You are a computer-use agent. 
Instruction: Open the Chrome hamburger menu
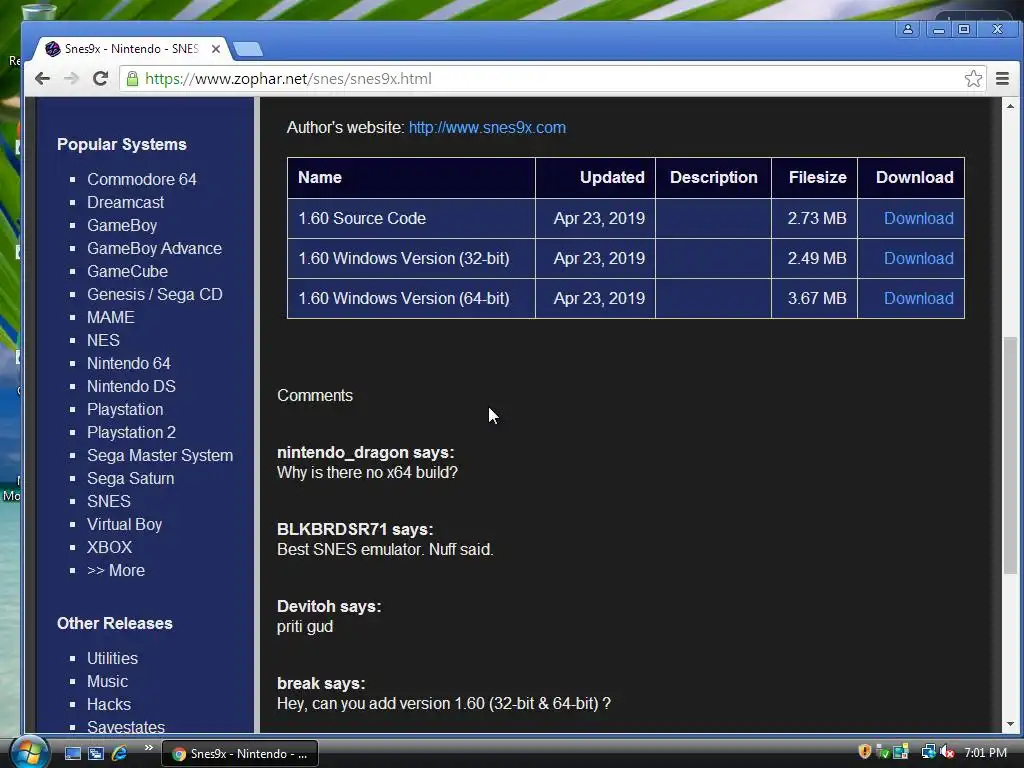pos(1002,79)
